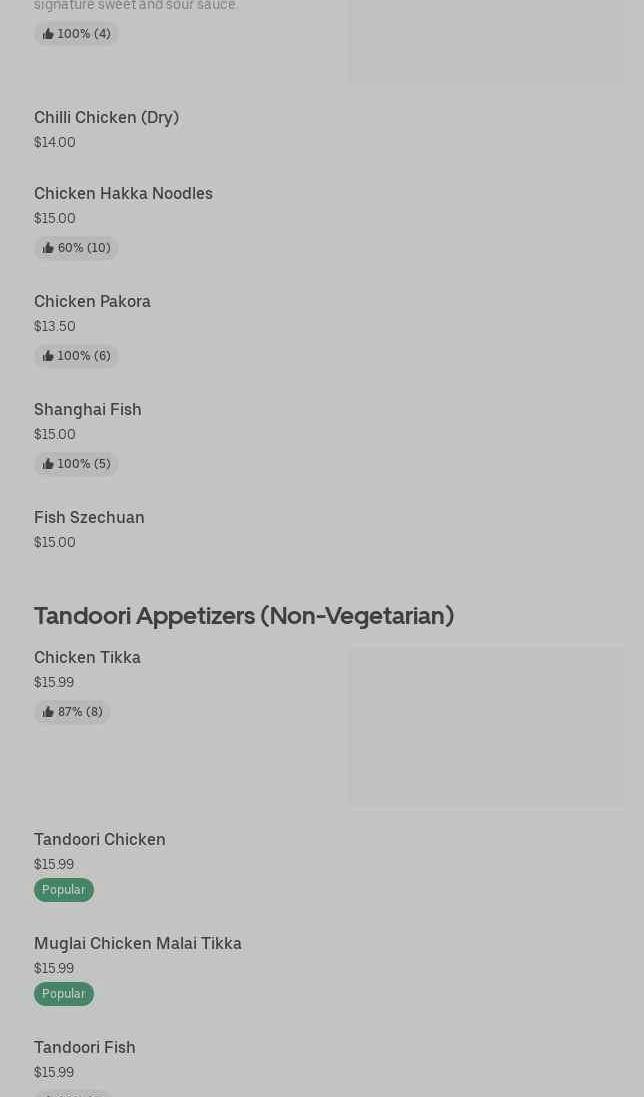Click the 87% (8) rating badge

72,712
